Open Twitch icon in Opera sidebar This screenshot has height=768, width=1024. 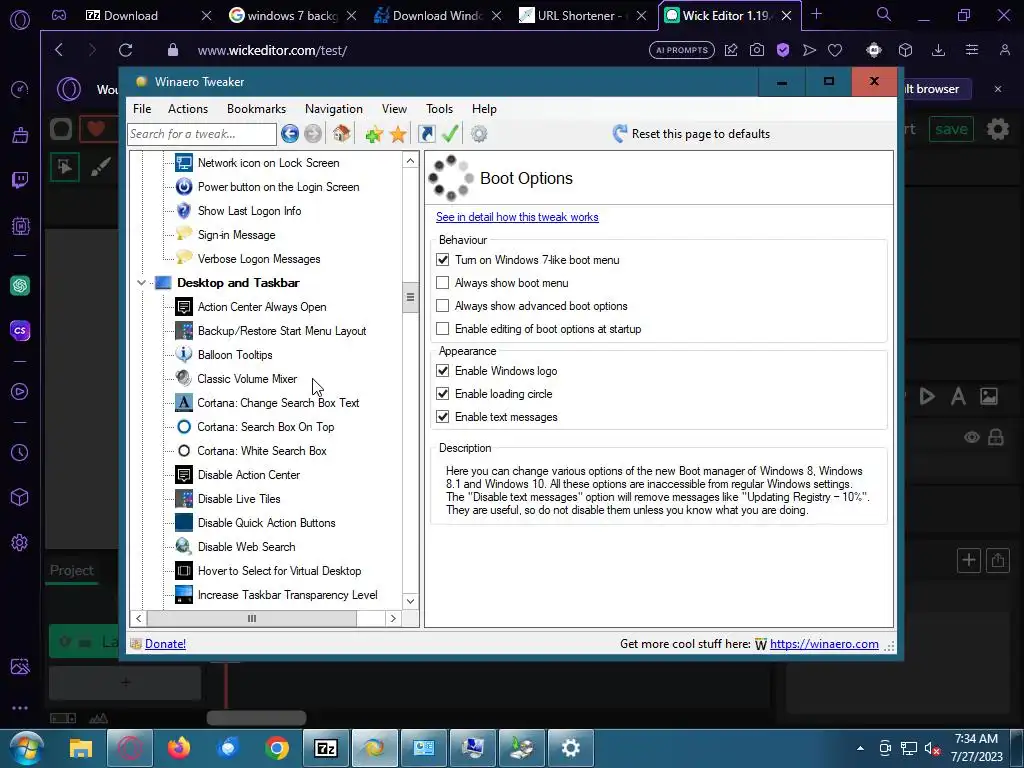coord(20,180)
